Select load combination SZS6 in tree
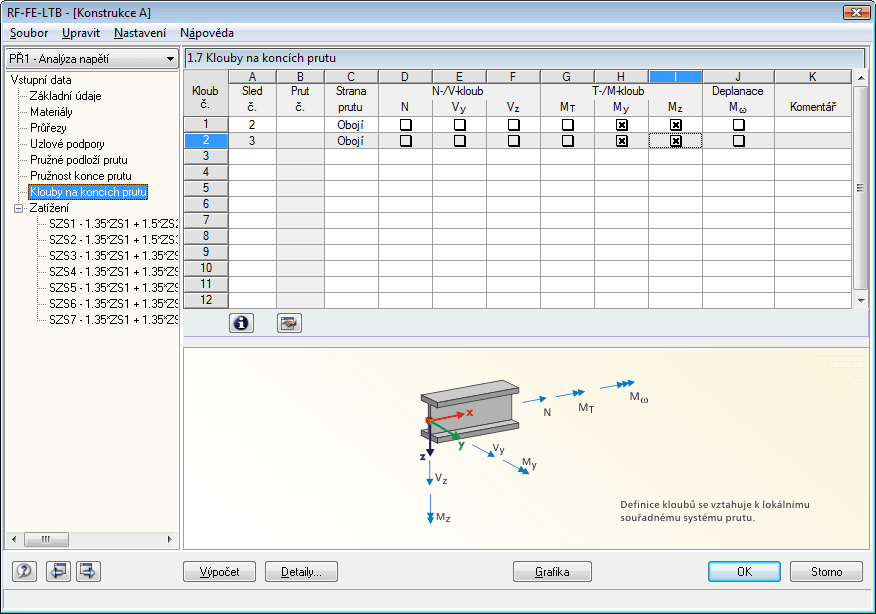 click(x=113, y=304)
